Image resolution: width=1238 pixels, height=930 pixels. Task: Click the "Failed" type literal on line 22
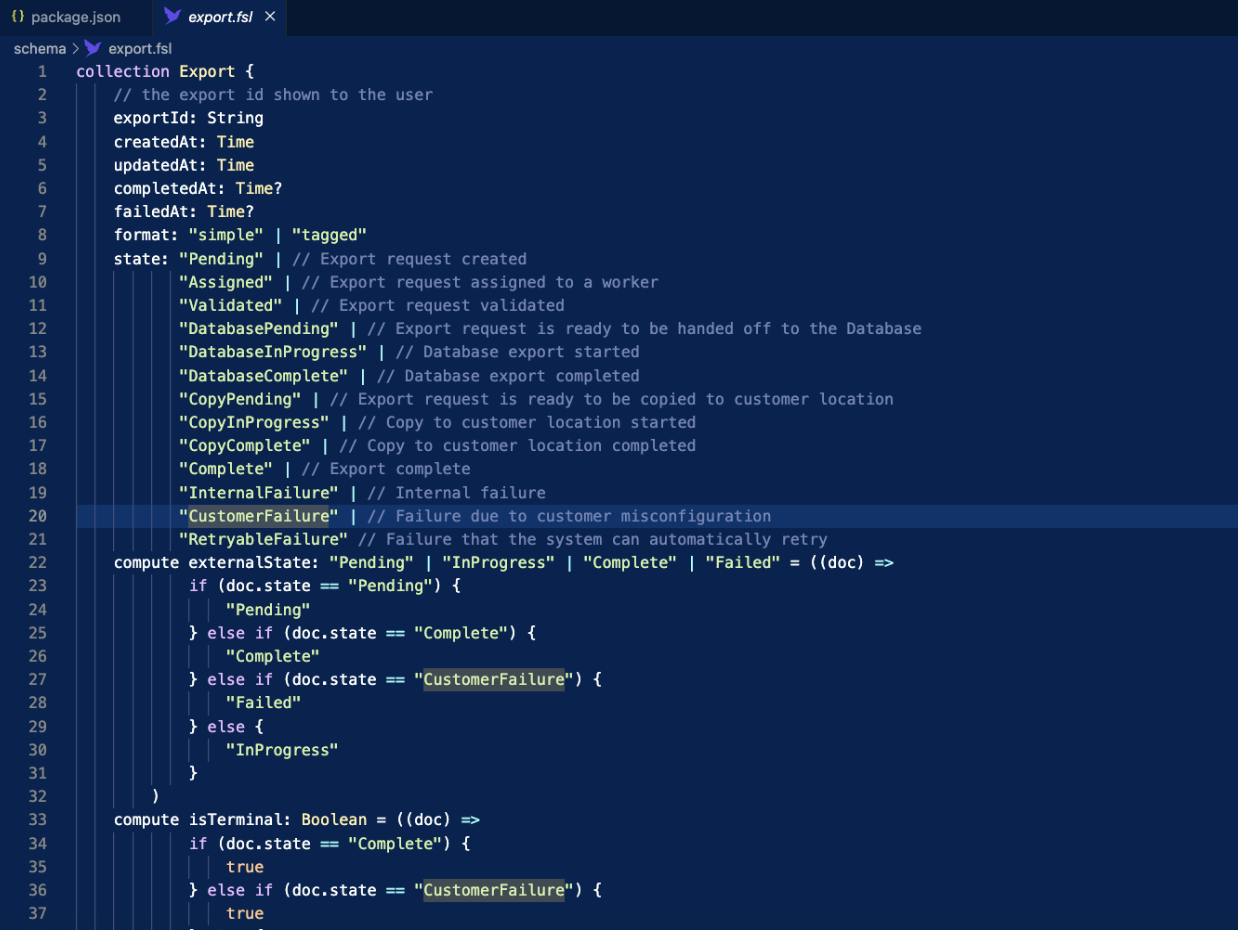click(x=743, y=562)
